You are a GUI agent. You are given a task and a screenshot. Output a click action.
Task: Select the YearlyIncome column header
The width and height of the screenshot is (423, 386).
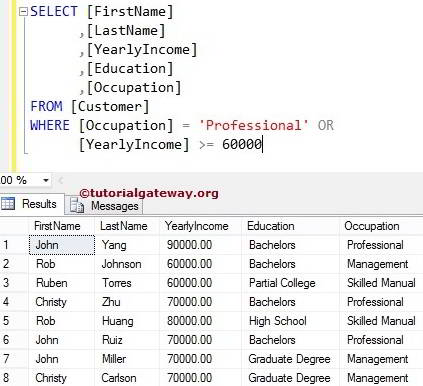[x=200, y=226]
